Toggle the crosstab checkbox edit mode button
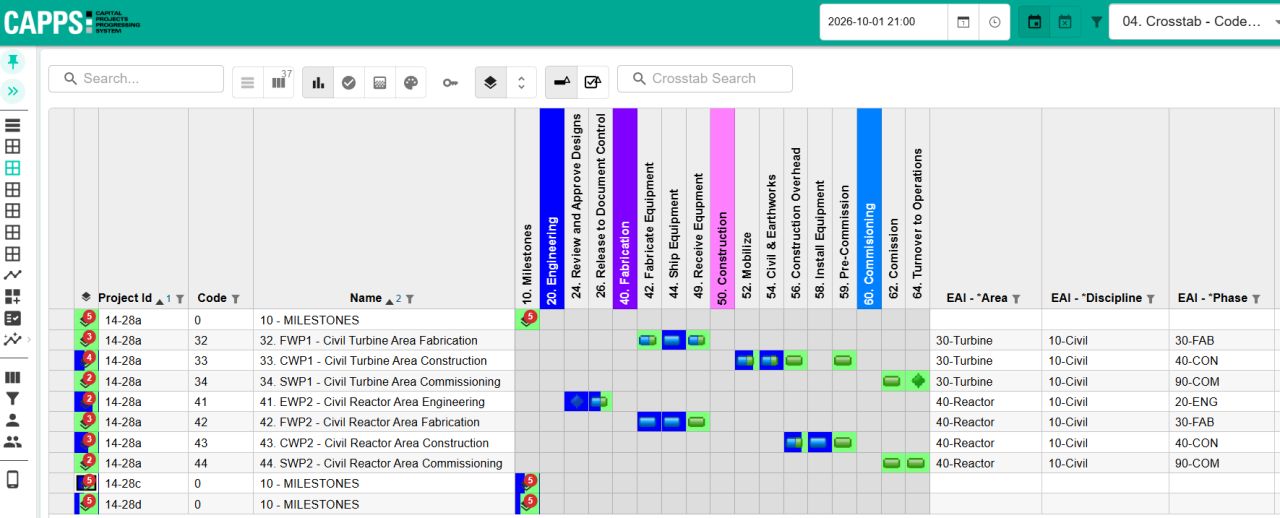Screen dimensions: 1280x518 (x=593, y=83)
